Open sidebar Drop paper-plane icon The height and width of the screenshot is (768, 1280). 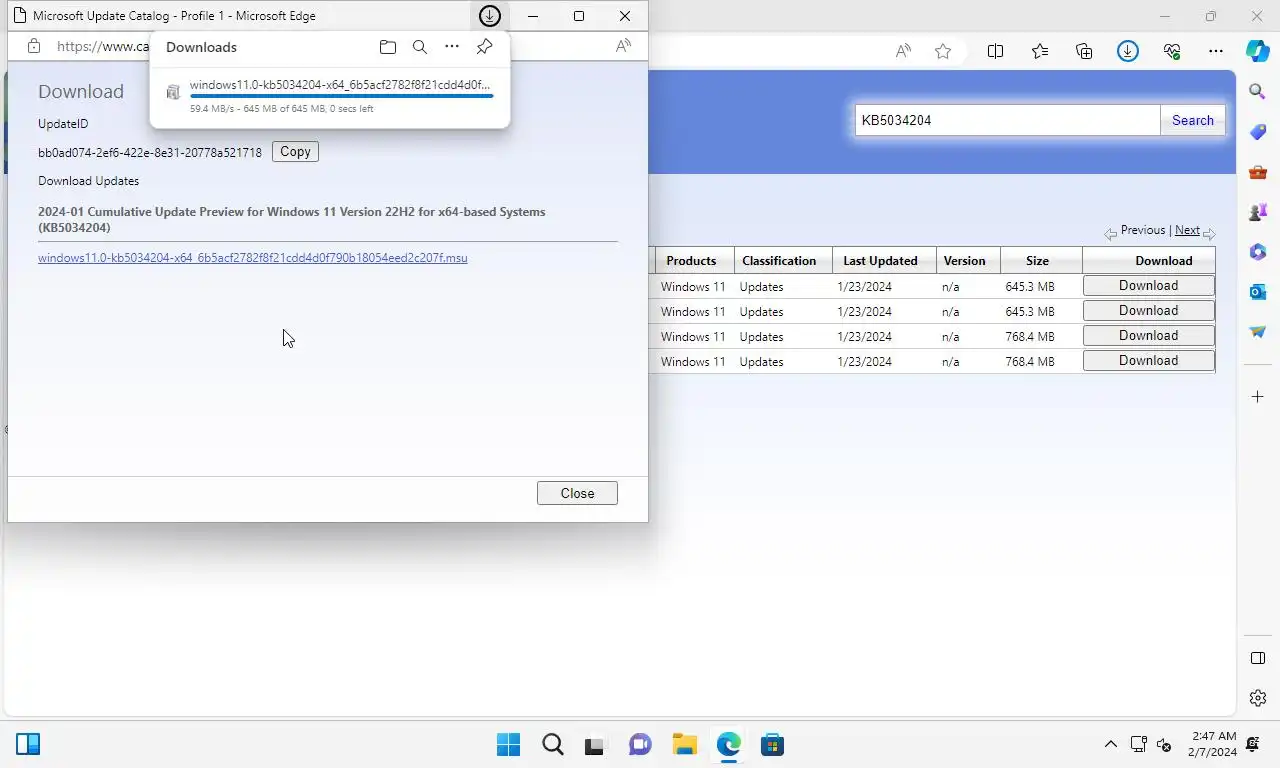click(1258, 332)
